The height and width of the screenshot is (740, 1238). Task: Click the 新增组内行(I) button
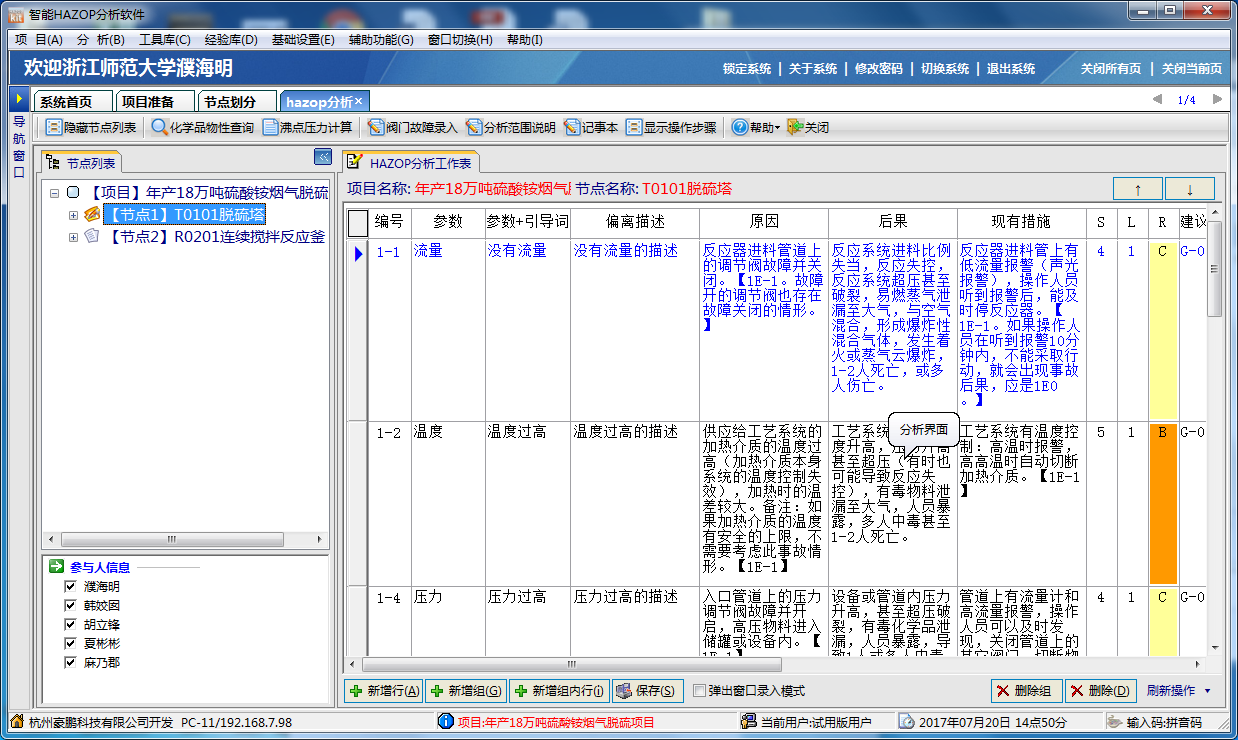point(559,691)
